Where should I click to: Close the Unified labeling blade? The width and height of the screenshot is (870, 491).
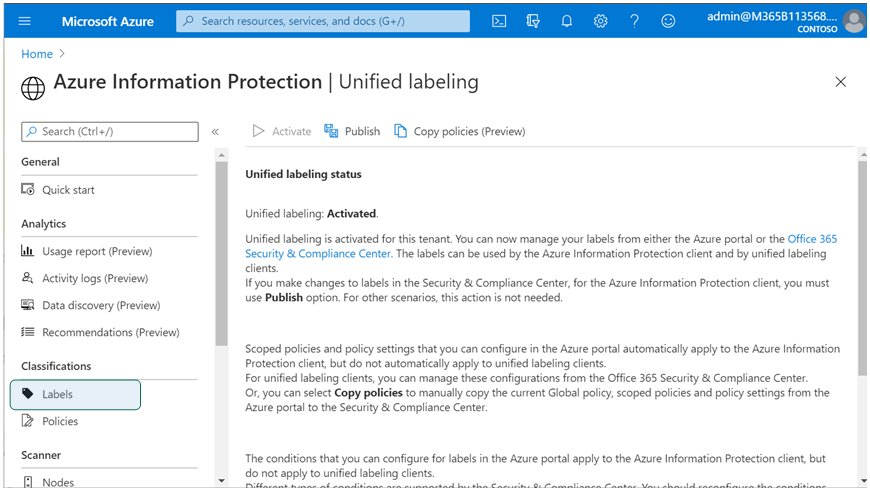pyautogui.click(x=841, y=82)
